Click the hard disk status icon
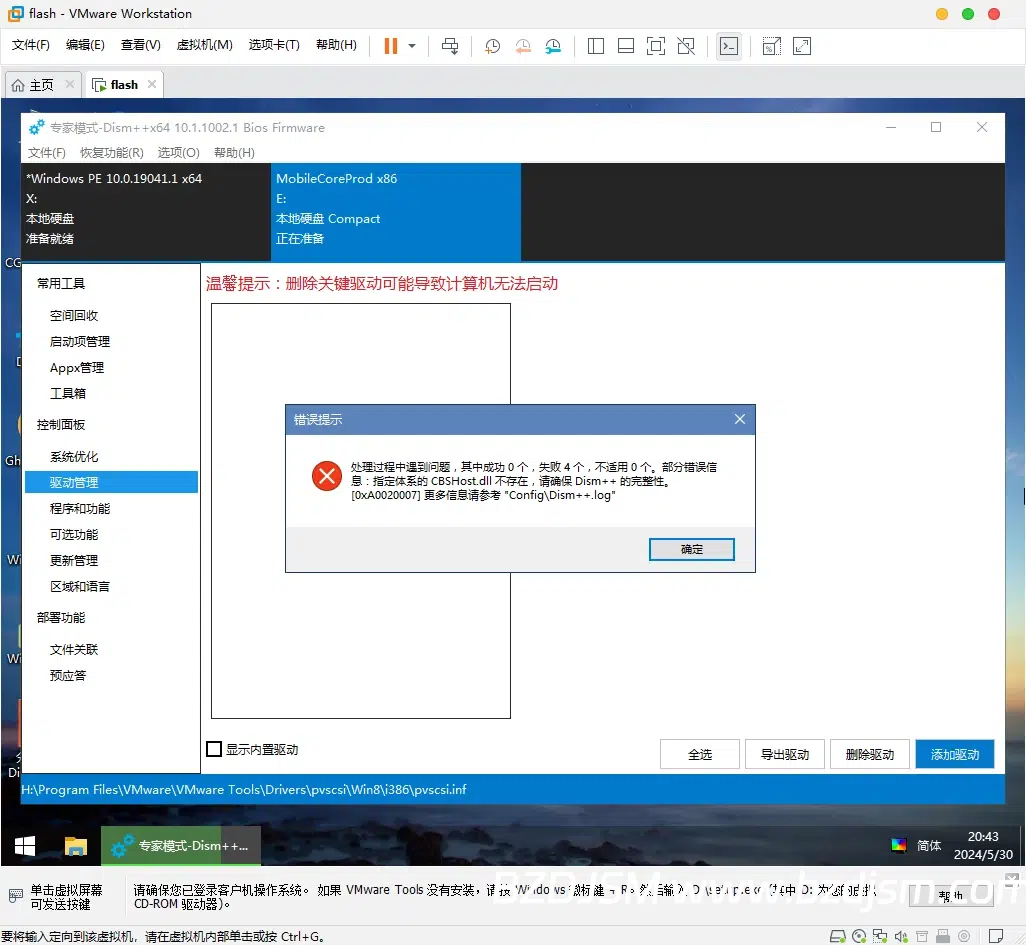Viewport: 1026px width, 945px height. pyautogui.click(x=837, y=936)
